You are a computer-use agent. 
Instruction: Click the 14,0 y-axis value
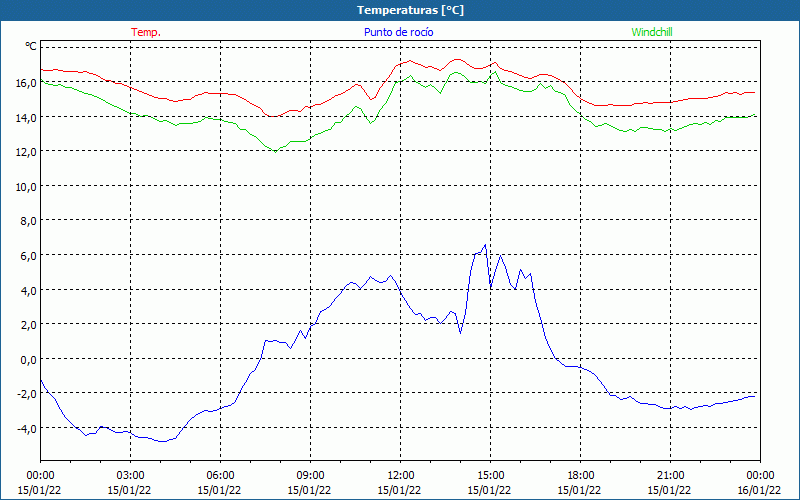[26, 117]
